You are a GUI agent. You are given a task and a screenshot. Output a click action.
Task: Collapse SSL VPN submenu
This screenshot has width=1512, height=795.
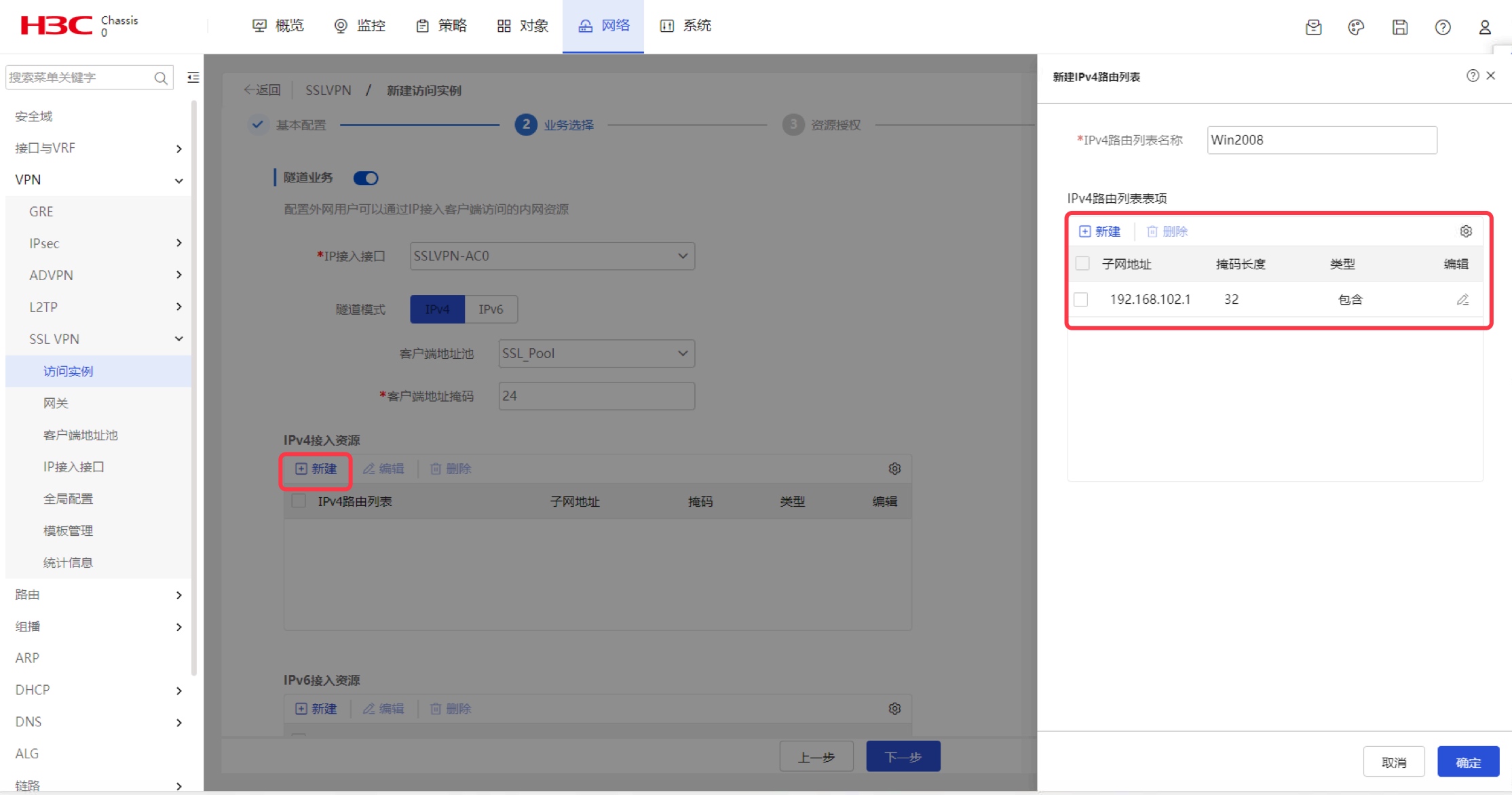coord(98,339)
